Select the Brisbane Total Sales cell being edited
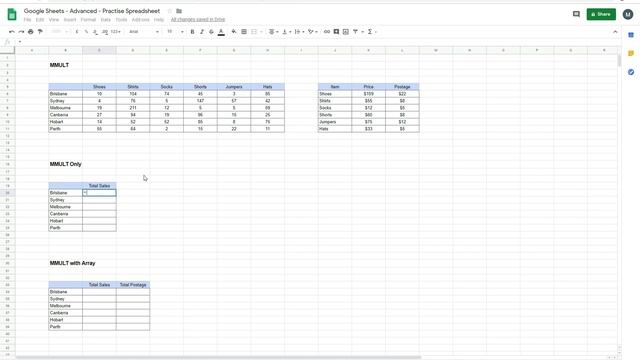 99,193
